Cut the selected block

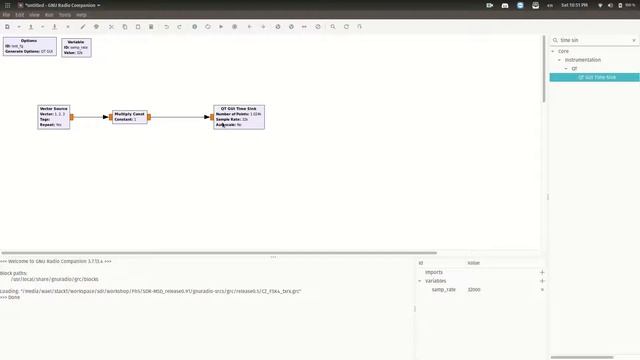click(111, 27)
